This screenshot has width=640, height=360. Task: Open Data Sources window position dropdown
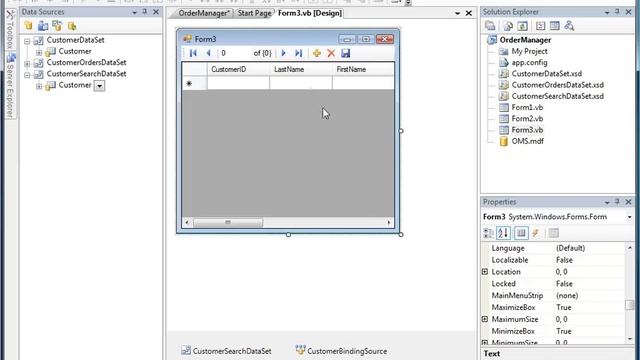[x=134, y=13]
